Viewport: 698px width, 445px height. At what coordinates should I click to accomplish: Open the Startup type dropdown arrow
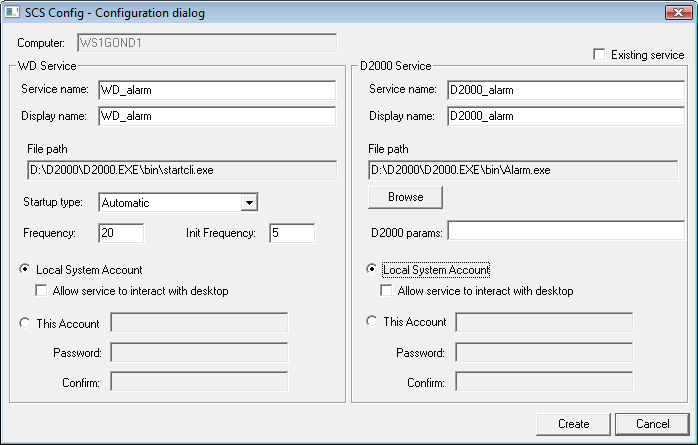point(250,203)
